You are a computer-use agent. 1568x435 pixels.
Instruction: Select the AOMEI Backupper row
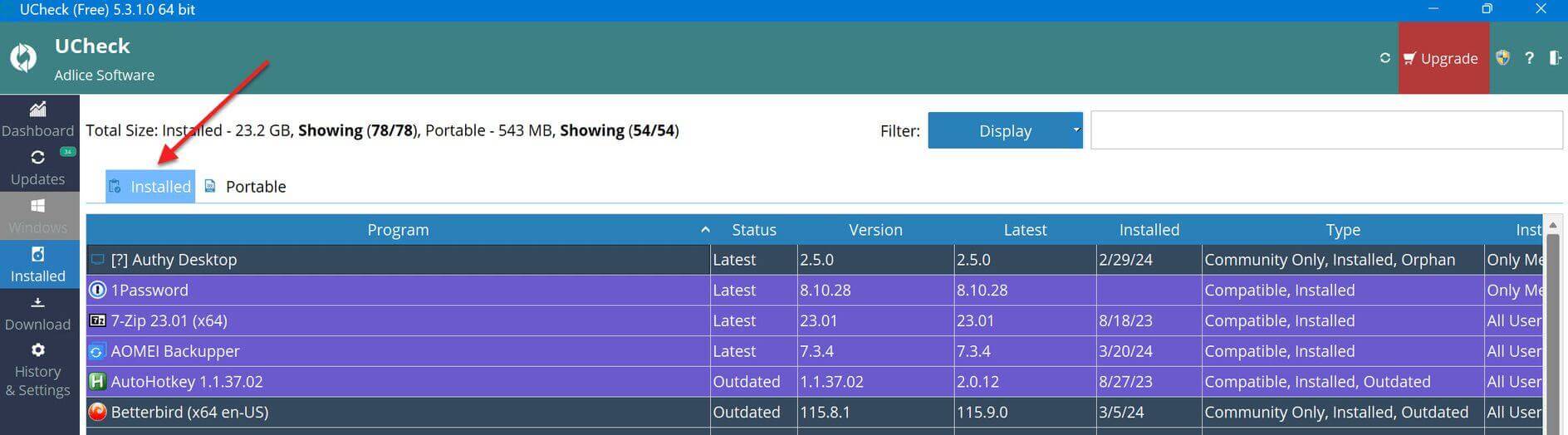click(814, 351)
